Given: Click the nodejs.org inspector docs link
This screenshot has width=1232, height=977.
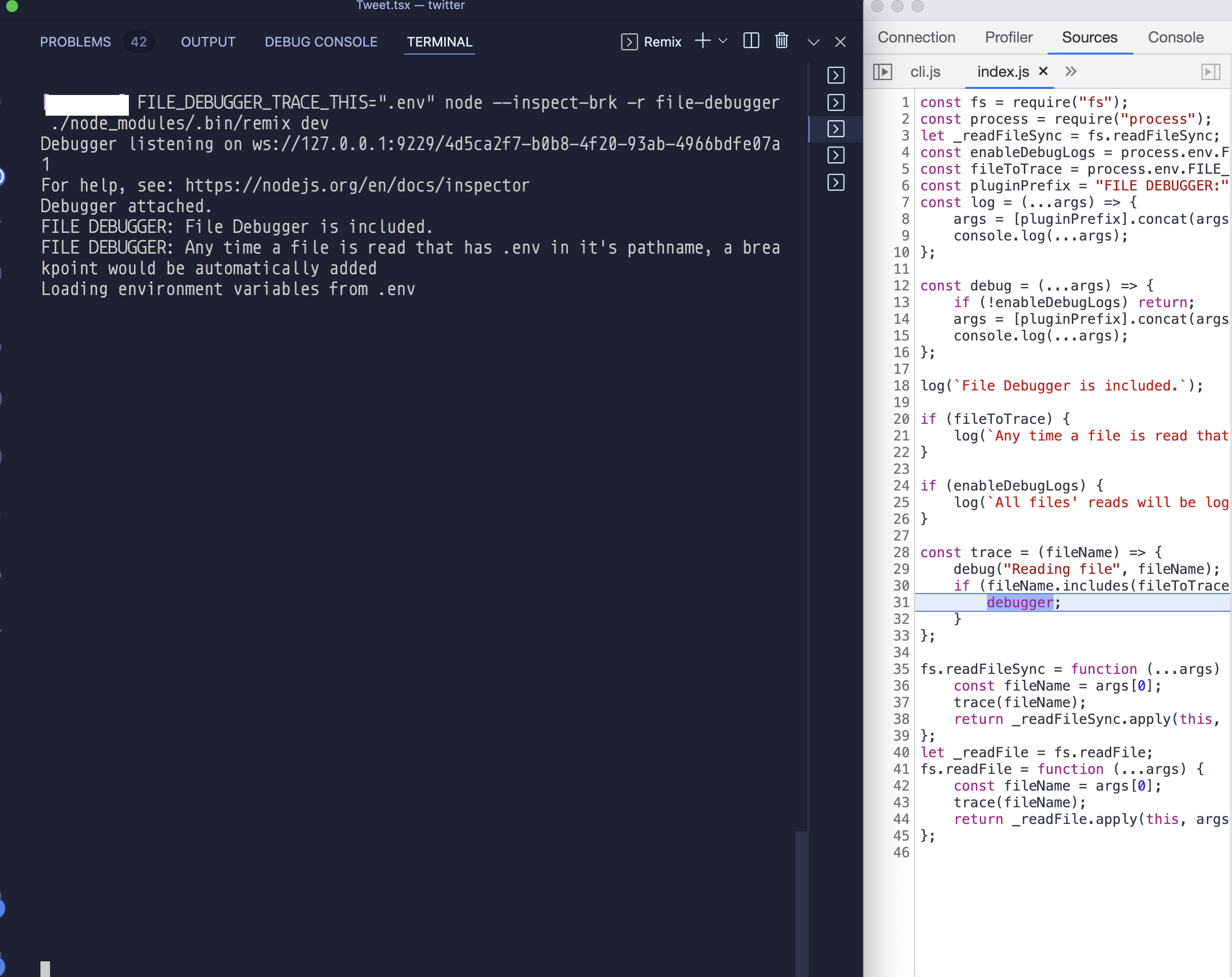Looking at the screenshot, I should [x=357, y=185].
